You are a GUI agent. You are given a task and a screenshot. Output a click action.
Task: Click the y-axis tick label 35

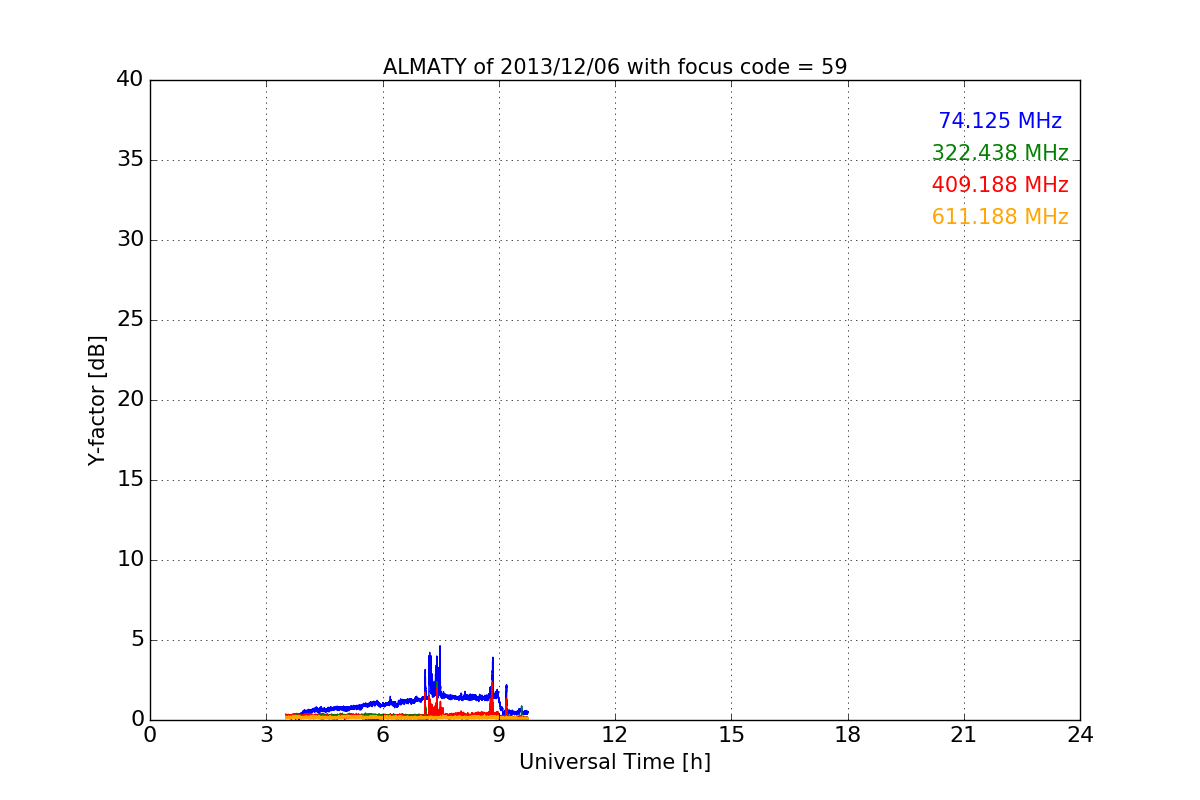[x=130, y=160]
